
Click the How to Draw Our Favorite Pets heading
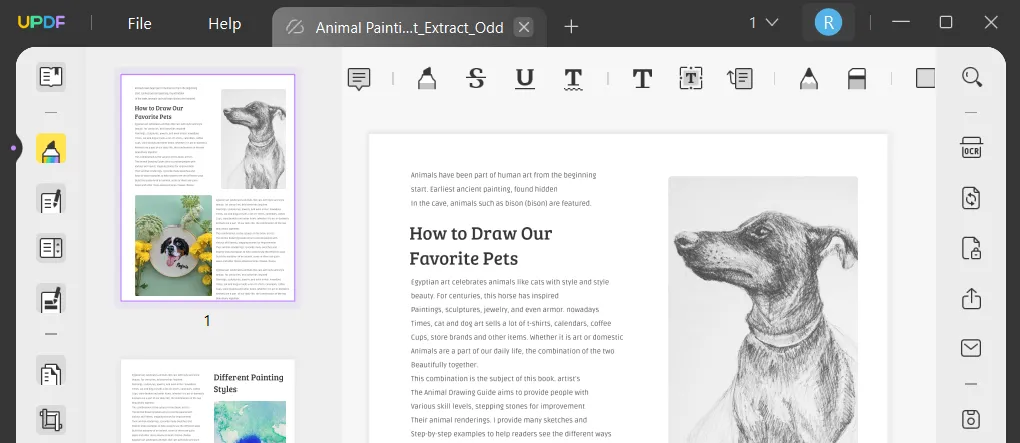pos(481,246)
